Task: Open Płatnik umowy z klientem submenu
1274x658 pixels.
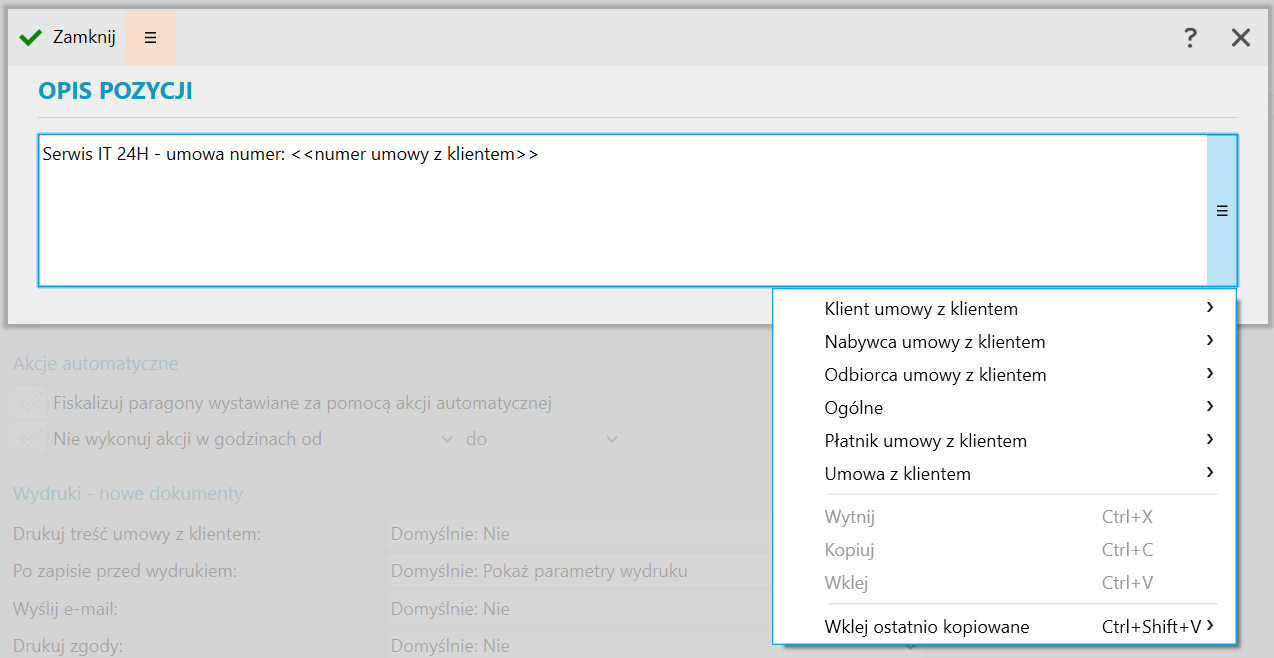Action: tap(1210, 440)
